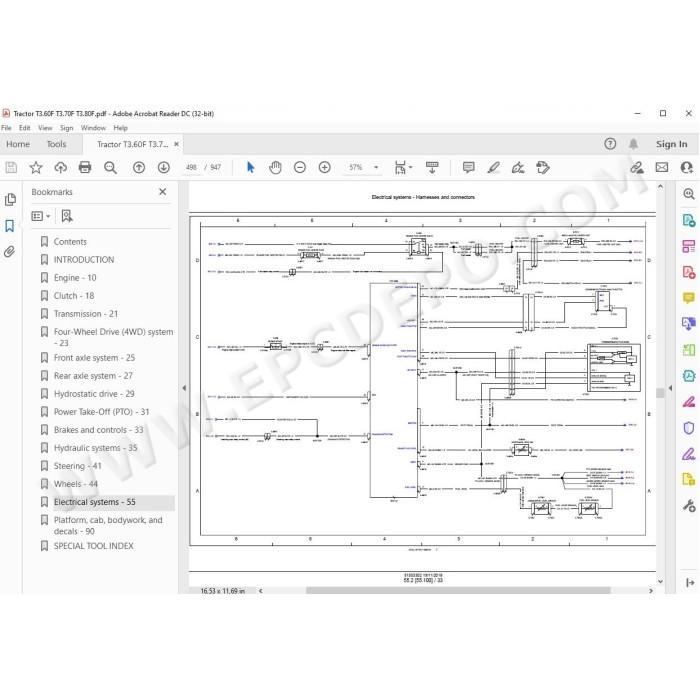The image size is (700, 700).
Task: Open More Tools wrench icon
Action: pyautogui.click(x=689, y=506)
